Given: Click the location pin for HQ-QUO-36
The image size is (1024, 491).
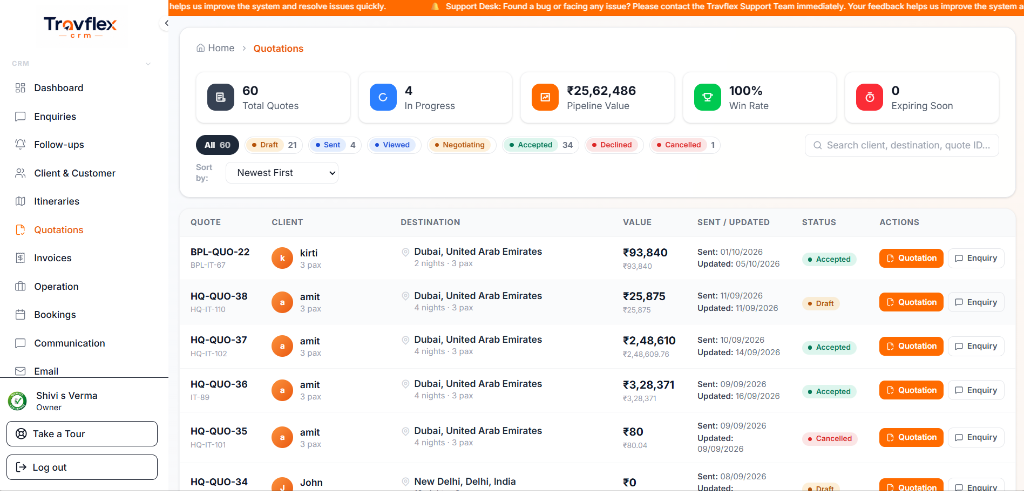Looking at the screenshot, I should 405,385.
